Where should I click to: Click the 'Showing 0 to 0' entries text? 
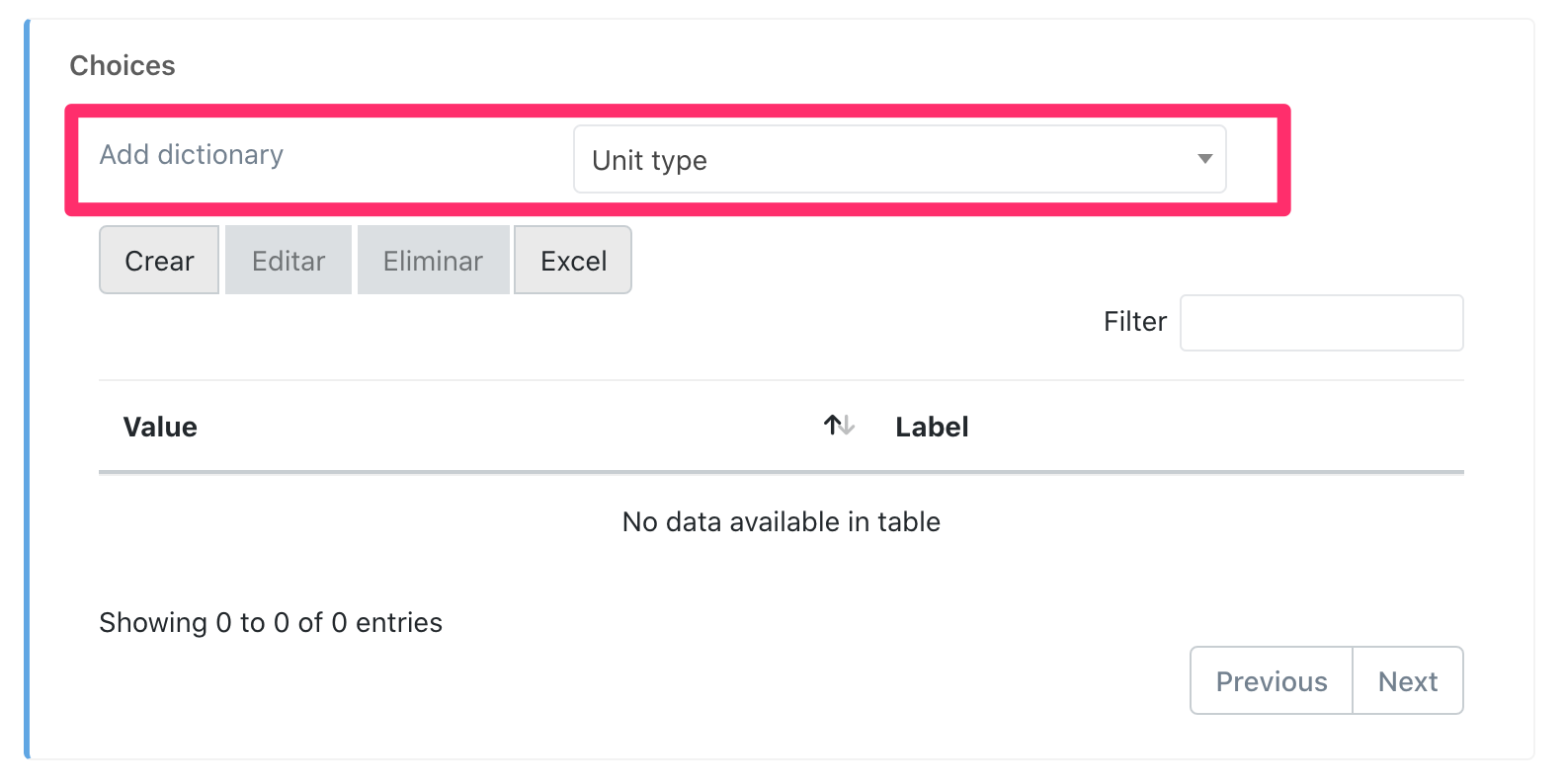271,623
